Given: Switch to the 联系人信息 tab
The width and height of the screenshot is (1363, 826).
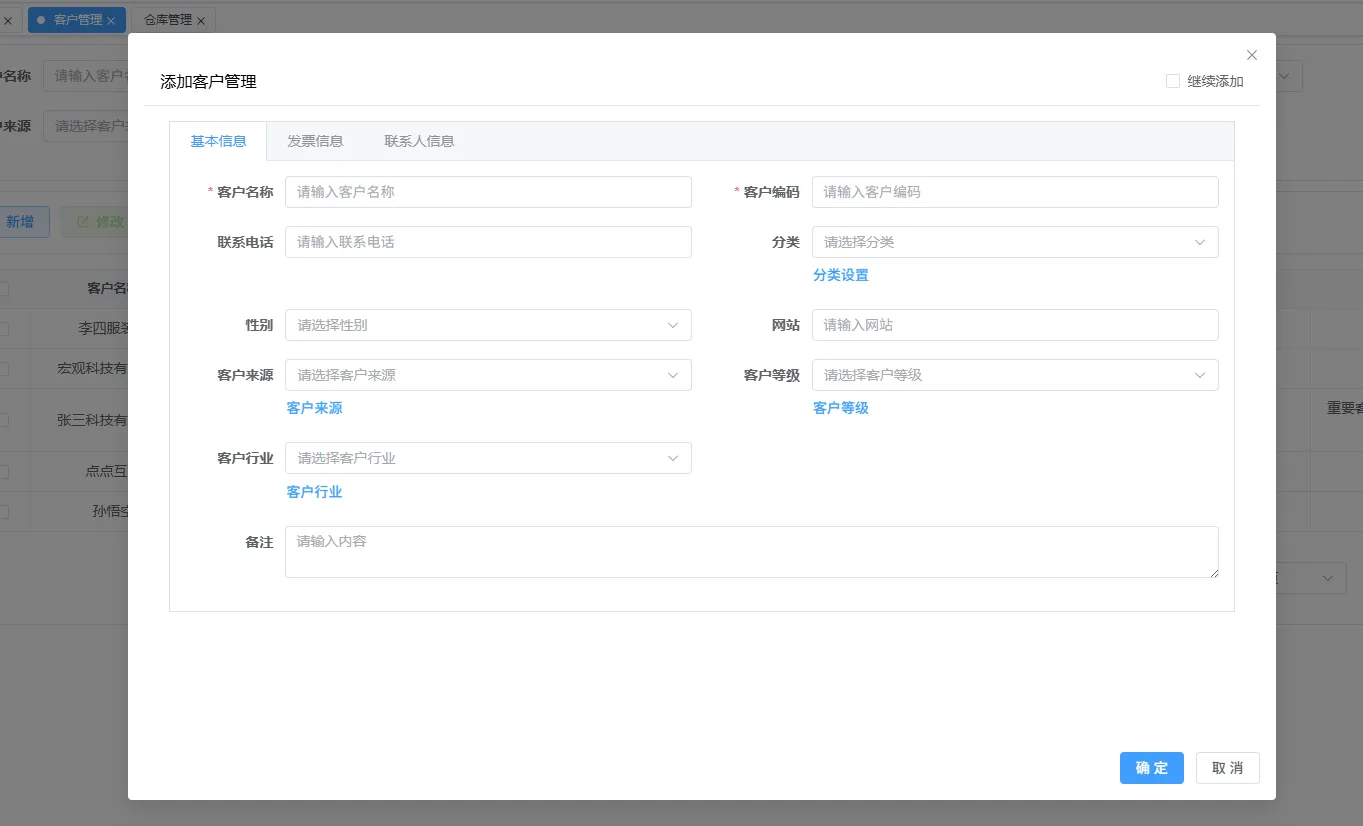Looking at the screenshot, I should click(419, 141).
